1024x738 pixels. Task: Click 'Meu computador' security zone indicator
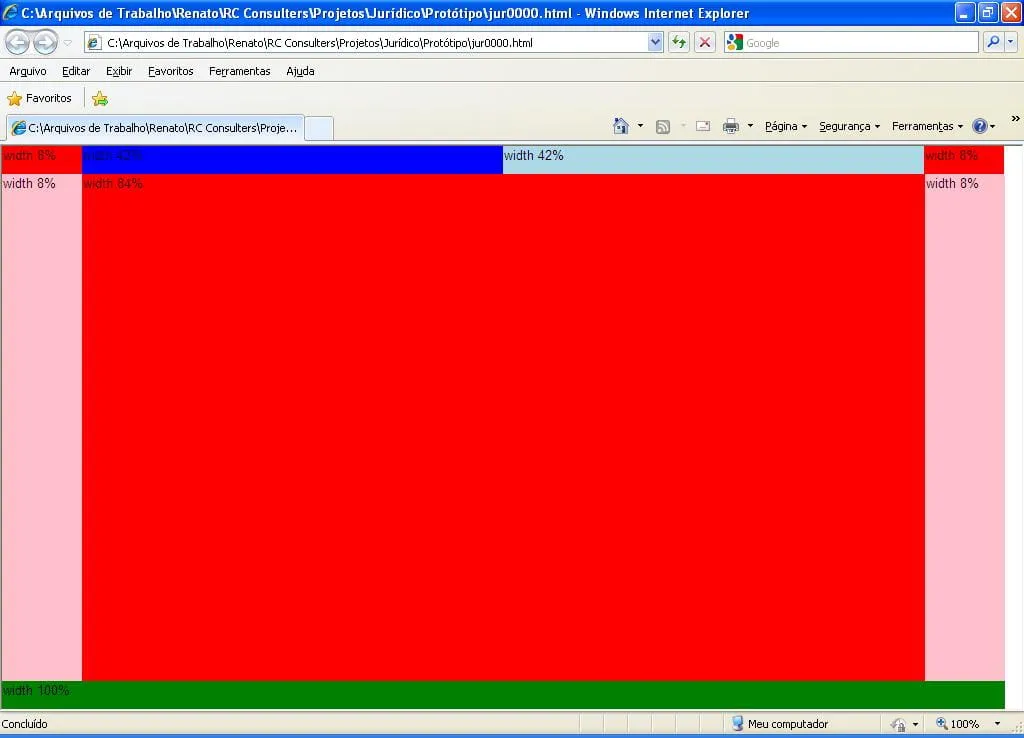pos(780,724)
